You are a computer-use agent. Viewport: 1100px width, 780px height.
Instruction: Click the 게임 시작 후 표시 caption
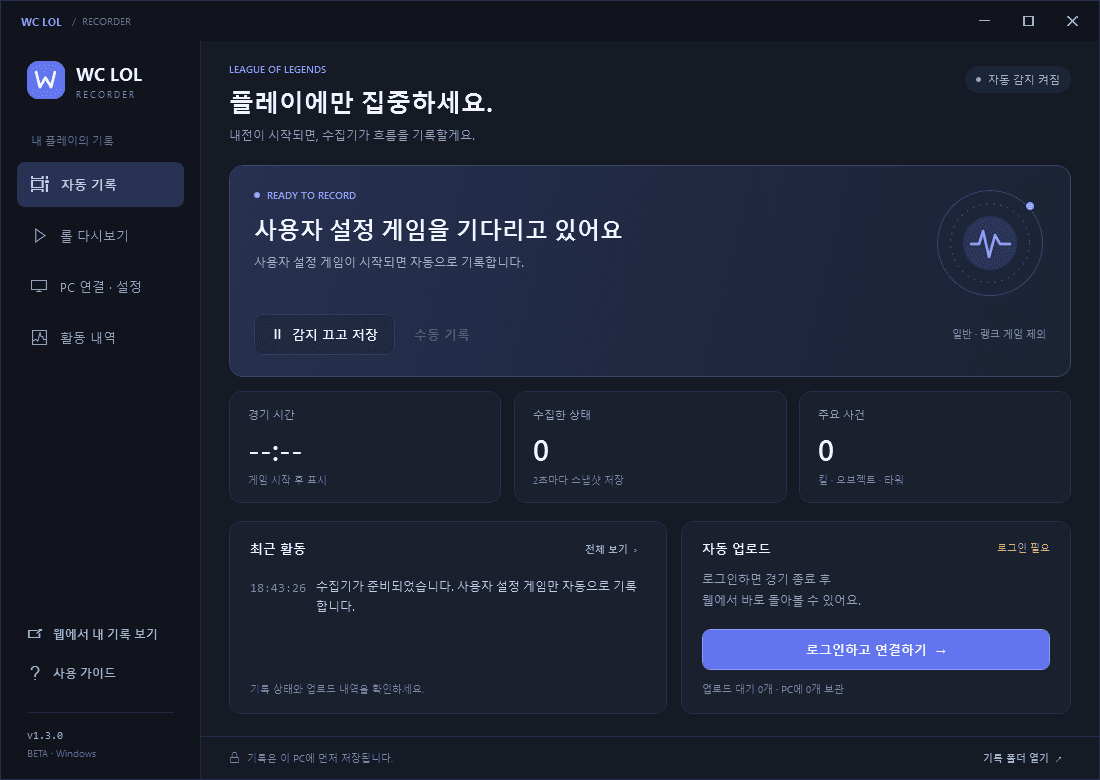tap(288, 480)
